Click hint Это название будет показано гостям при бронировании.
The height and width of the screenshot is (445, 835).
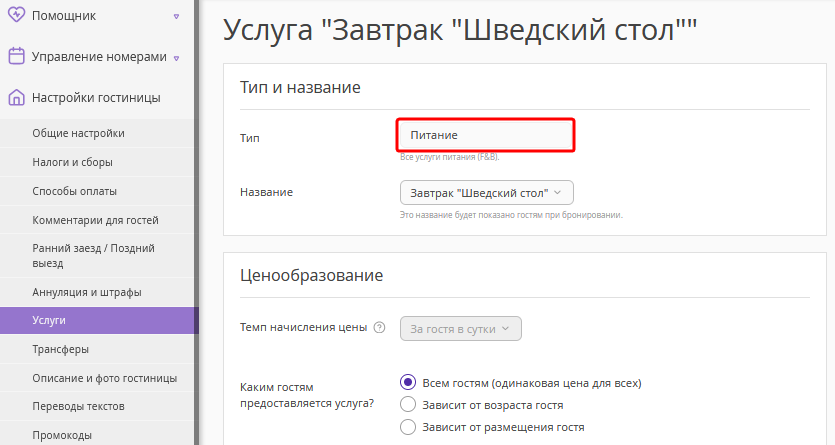click(511, 215)
